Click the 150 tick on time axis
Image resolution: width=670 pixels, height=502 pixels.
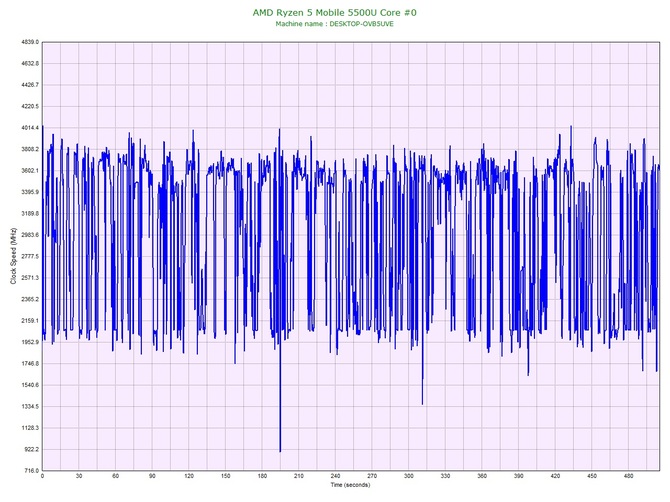point(226,476)
